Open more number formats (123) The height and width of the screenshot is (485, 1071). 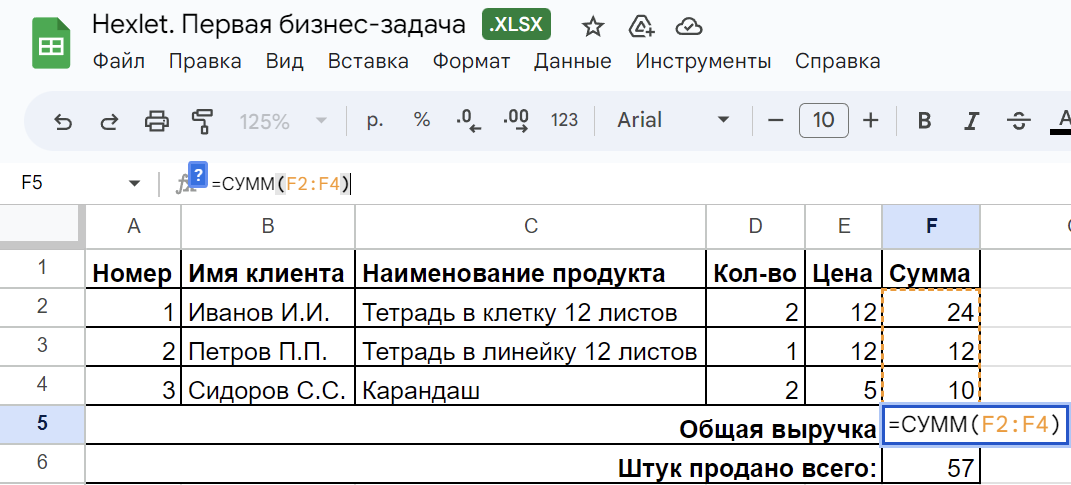pos(564,121)
